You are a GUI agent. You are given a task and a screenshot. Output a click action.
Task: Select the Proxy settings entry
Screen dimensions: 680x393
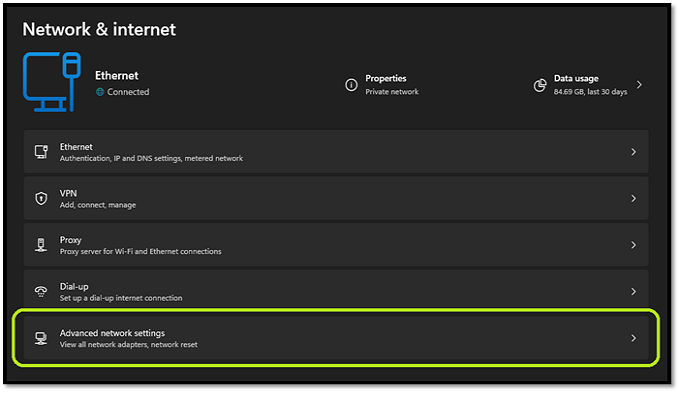point(336,245)
